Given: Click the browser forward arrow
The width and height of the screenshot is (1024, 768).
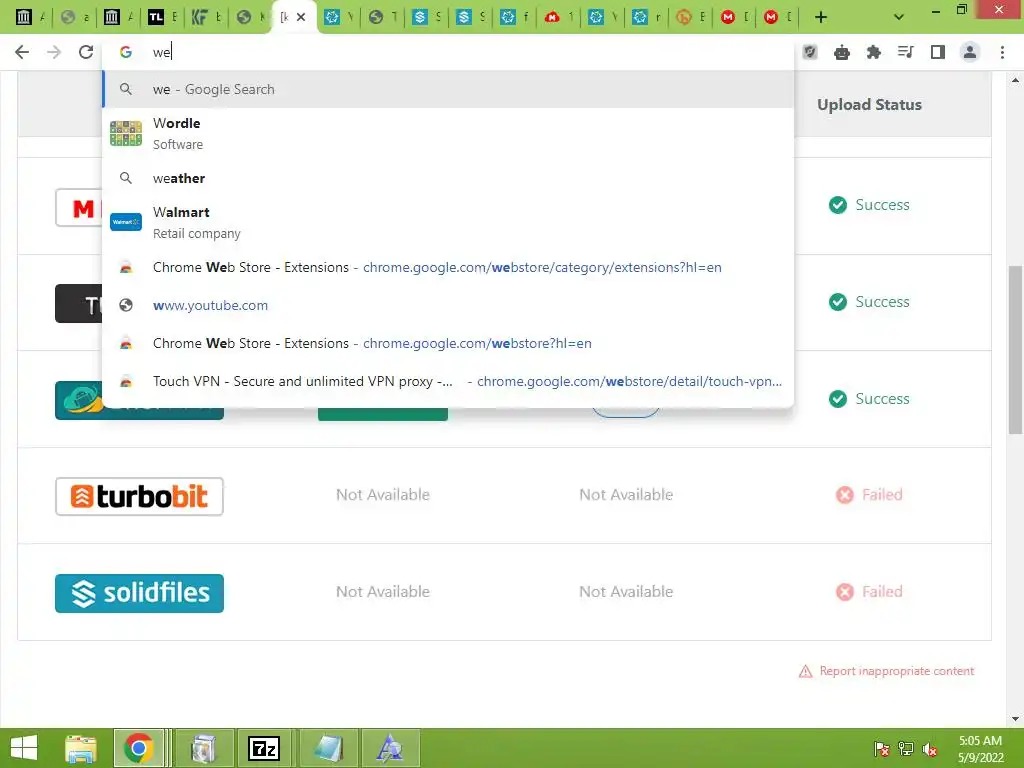Looking at the screenshot, I should [54, 52].
